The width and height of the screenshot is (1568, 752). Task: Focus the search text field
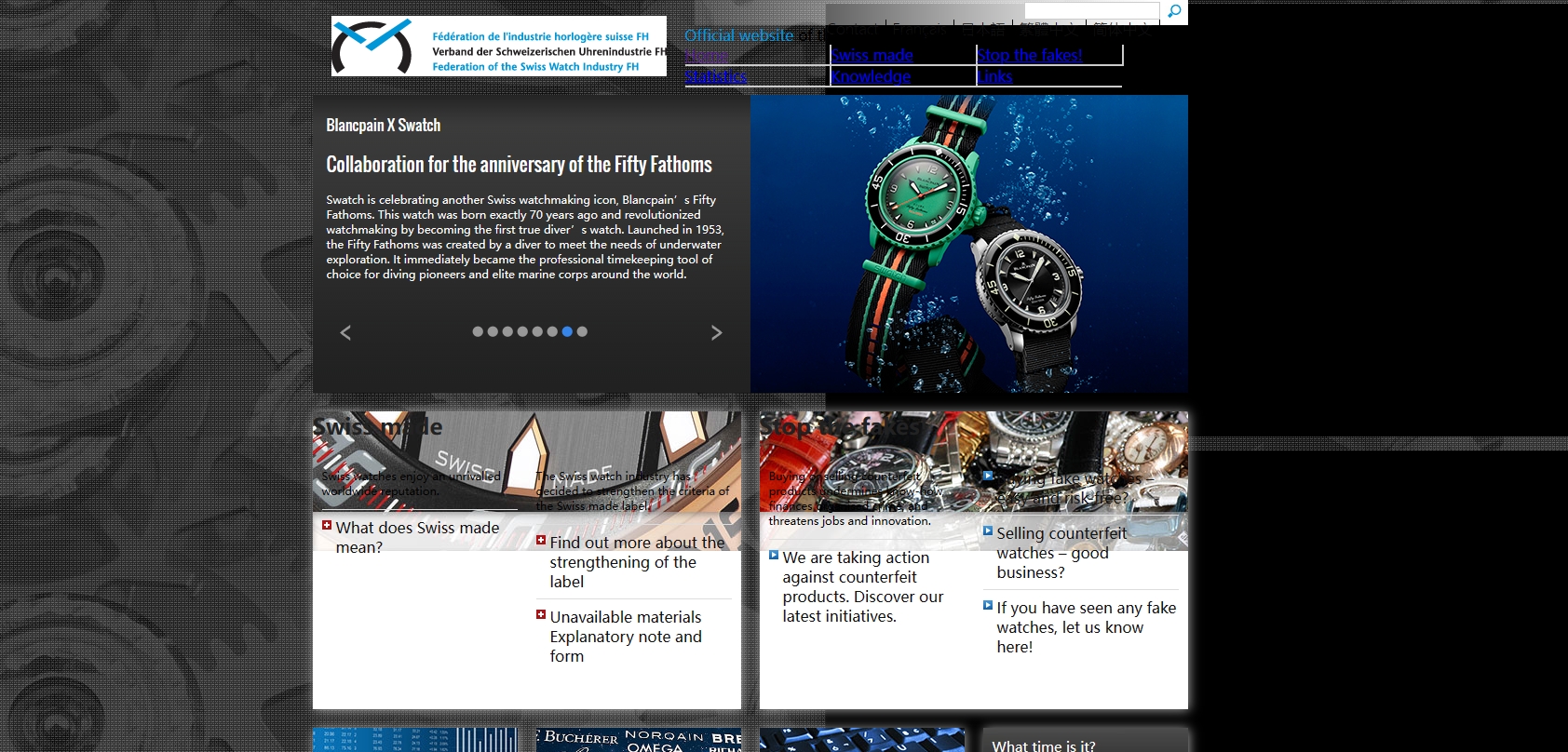point(1091,10)
